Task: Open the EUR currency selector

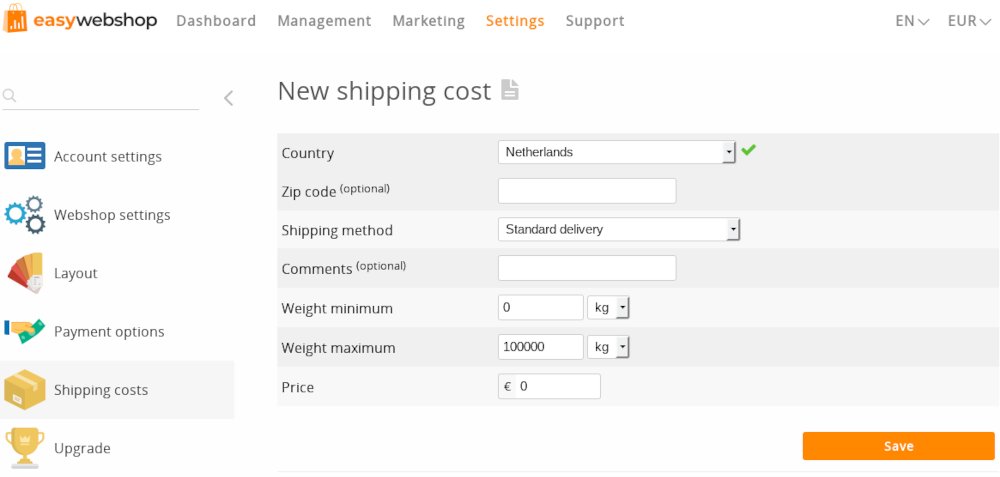Action: point(969,21)
